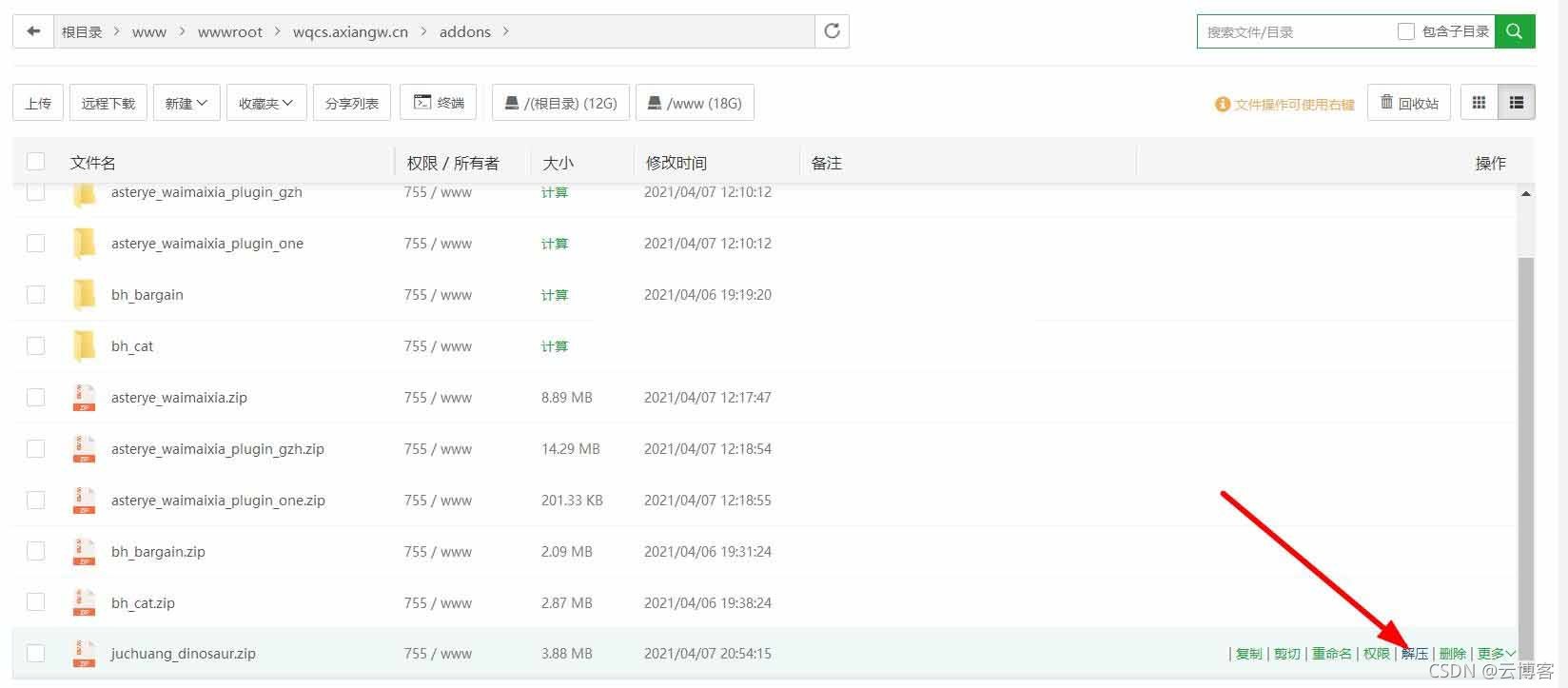The height and width of the screenshot is (688, 1568).
Task: Refresh the directory listing
Action: click(x=832, y=31)
